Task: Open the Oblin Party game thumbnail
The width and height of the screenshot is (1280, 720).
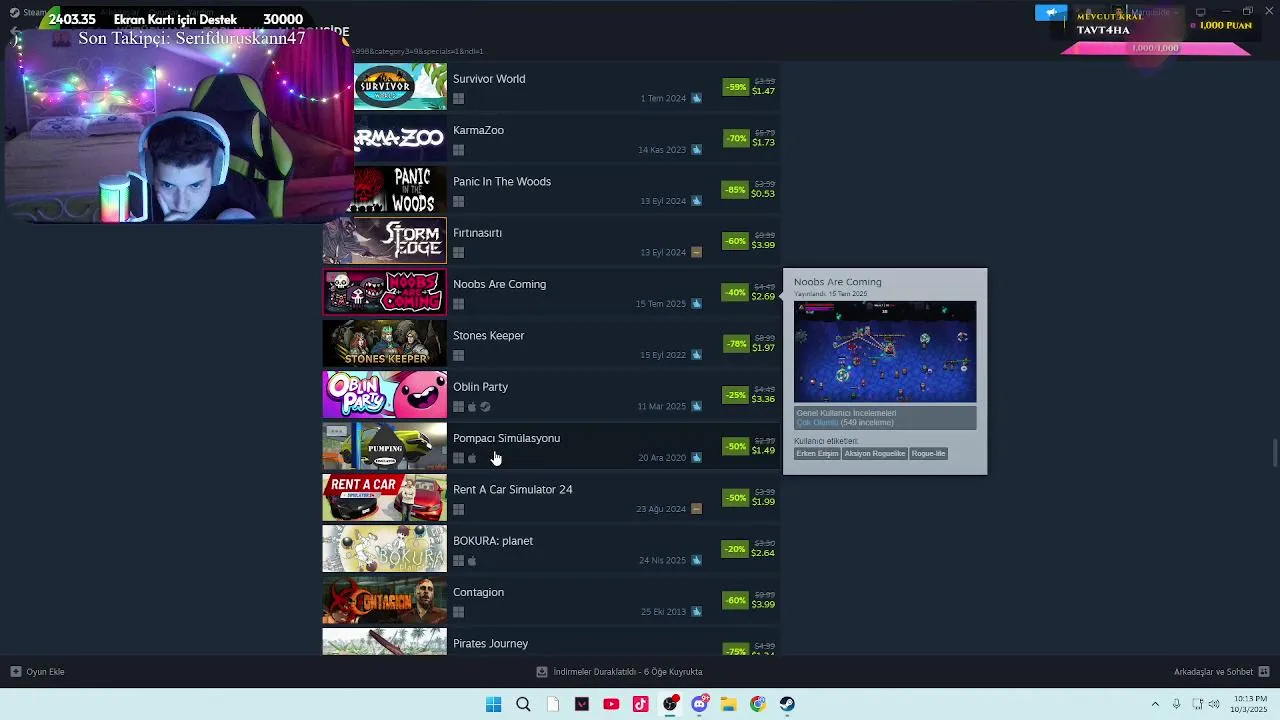Action: tap(384, 395)
